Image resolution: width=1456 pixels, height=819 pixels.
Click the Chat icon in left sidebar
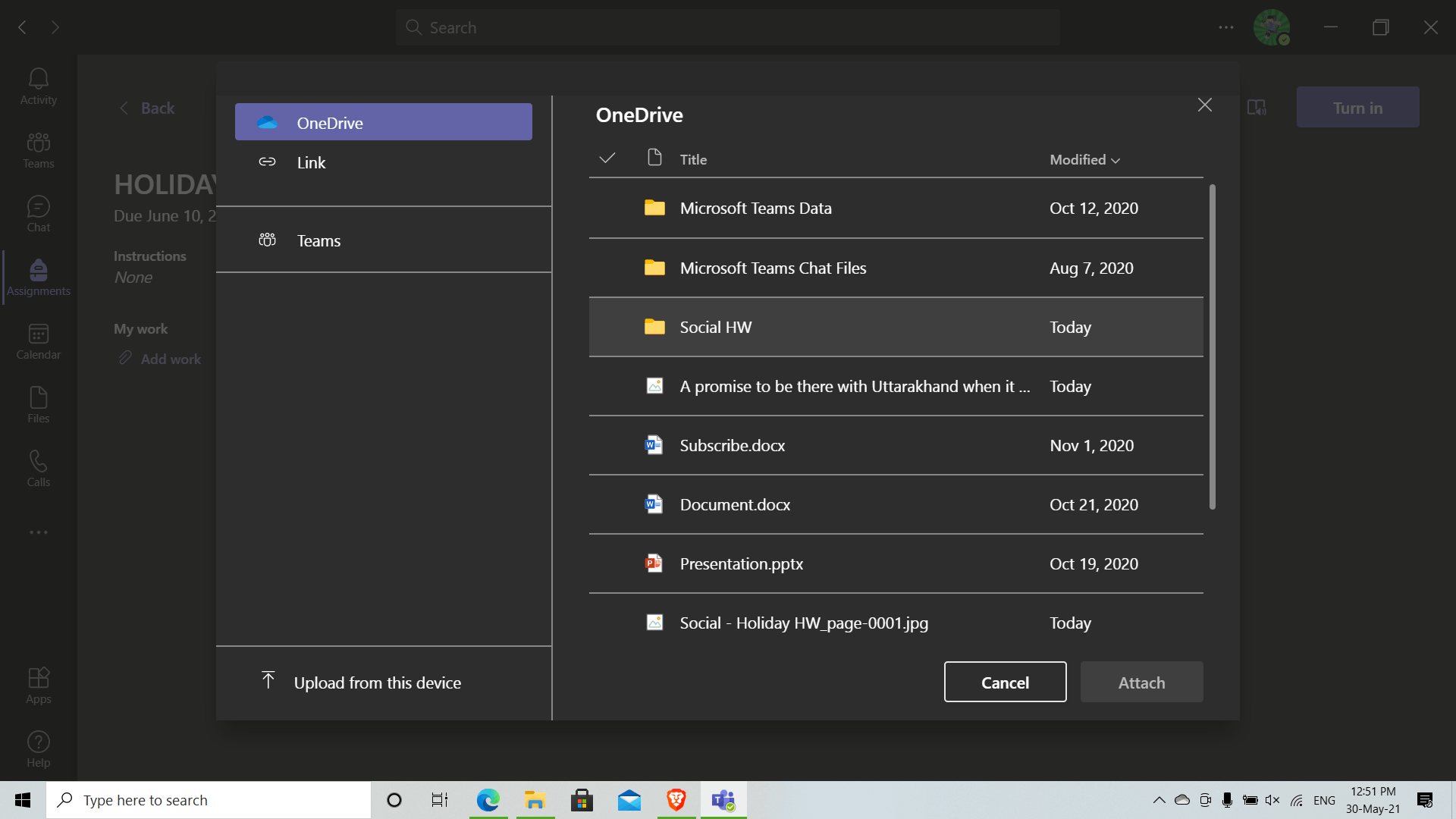[x=38, y=213]
